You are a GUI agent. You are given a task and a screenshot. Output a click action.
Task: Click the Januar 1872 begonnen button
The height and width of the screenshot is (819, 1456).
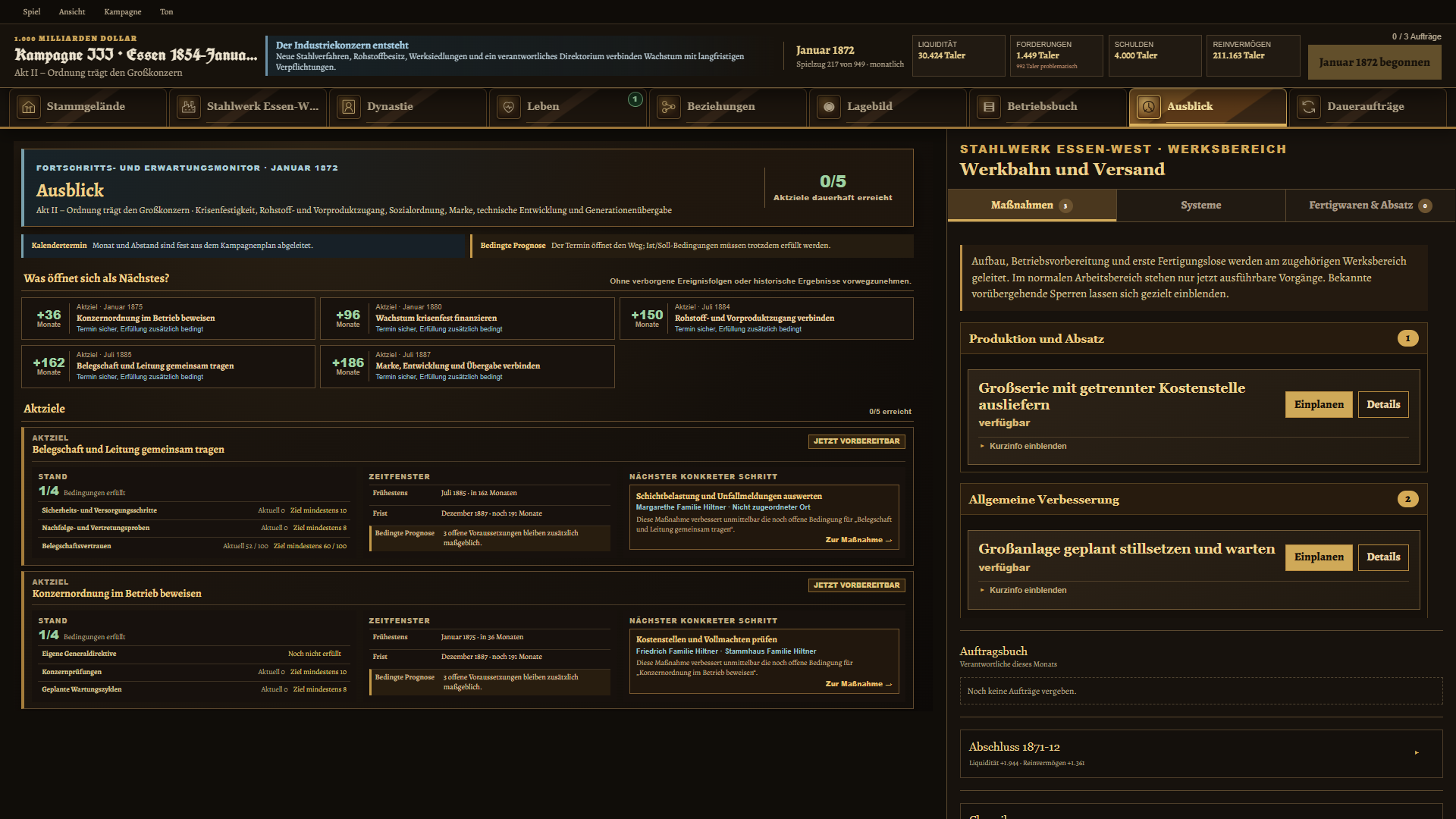[x=1374, y=62]
